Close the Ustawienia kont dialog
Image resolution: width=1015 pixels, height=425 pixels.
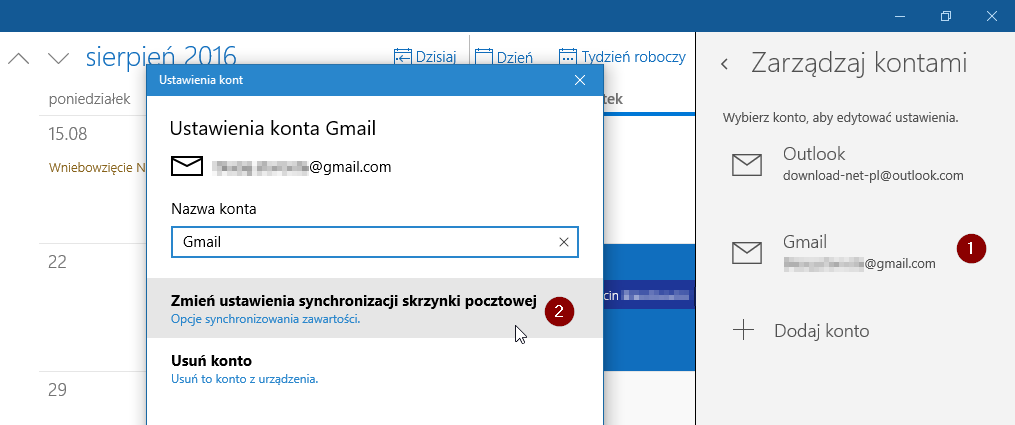click(x=580, y=80)
